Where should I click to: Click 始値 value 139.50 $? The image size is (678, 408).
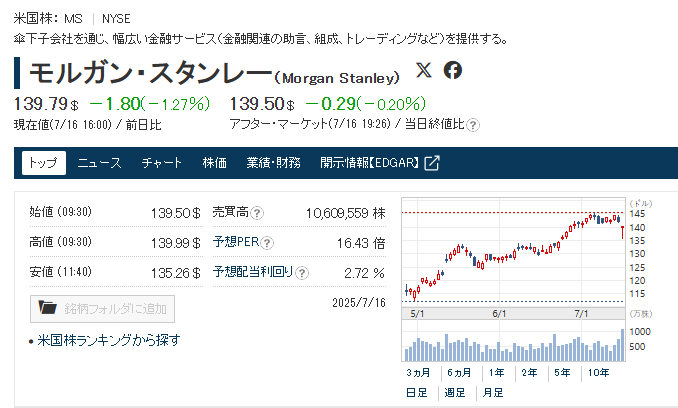[176, 214]
